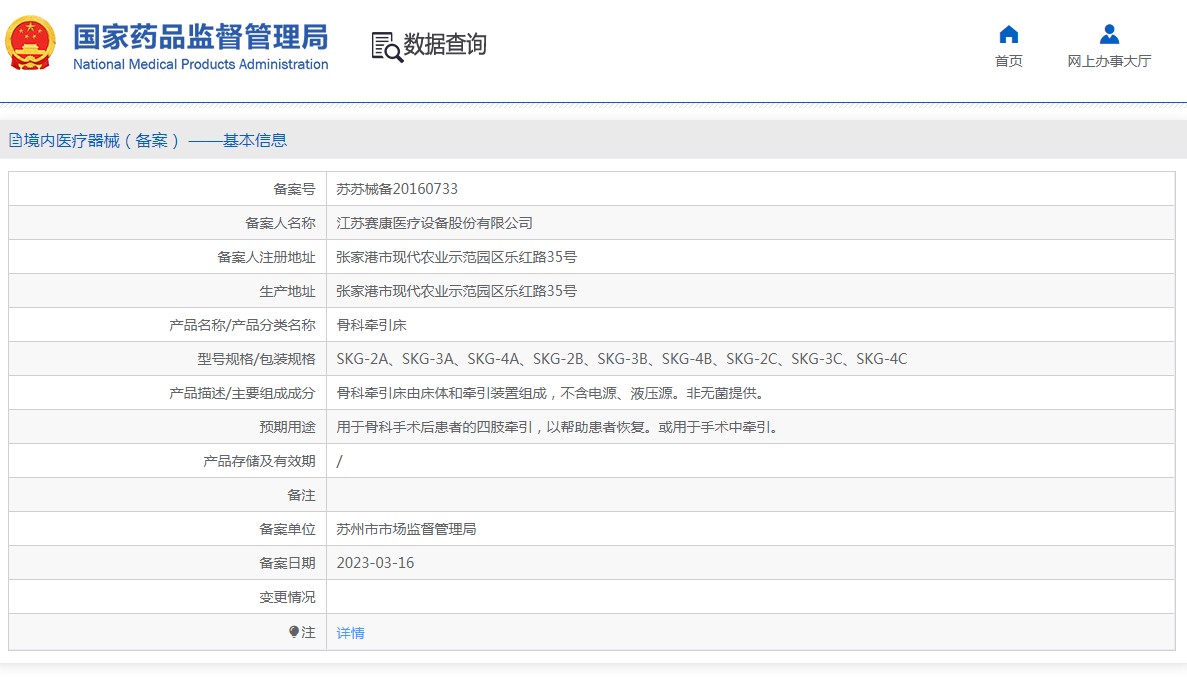
Task: Click the 型号规格/包装规格 label
Action: pos(257,359)
